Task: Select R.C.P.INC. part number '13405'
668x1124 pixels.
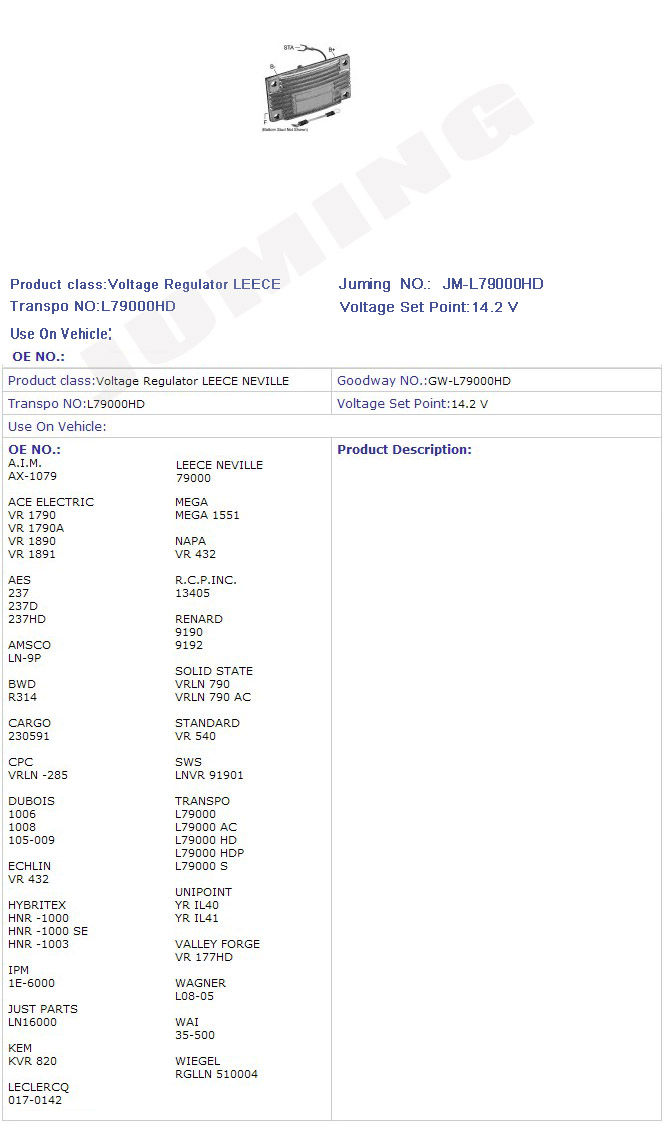Action: tap(193, 594)
